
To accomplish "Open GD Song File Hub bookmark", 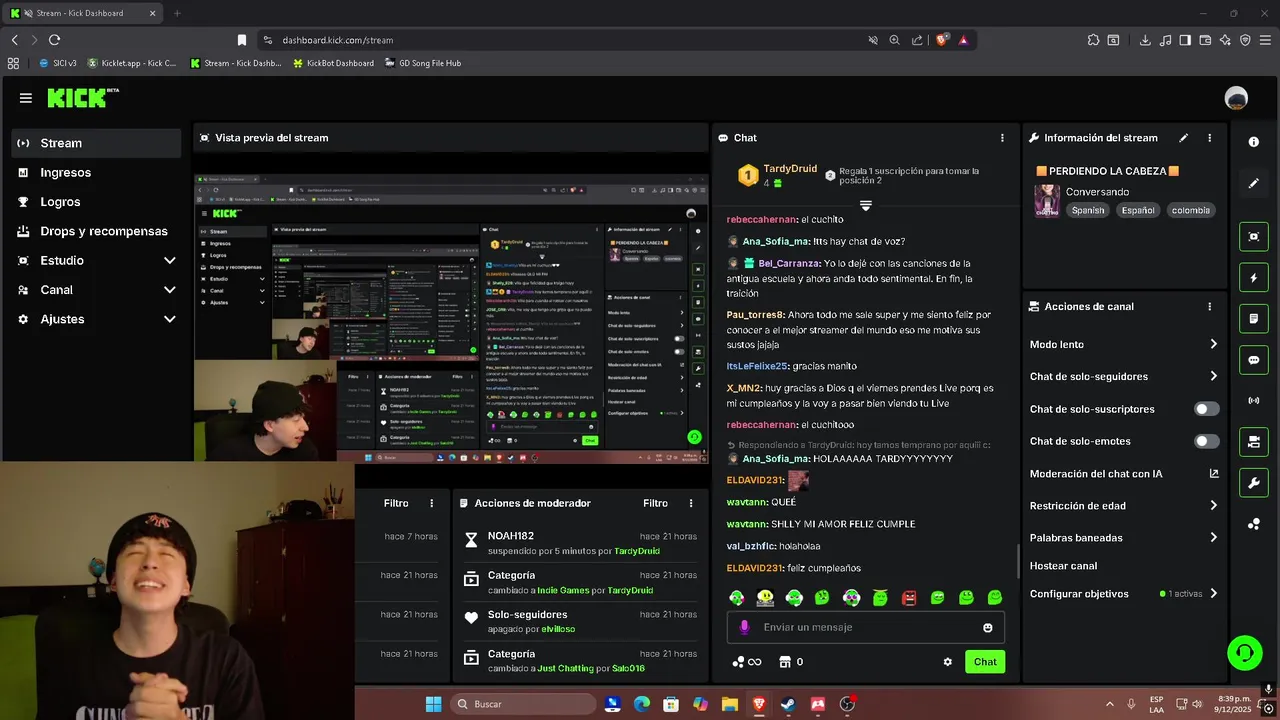I will (423, 63).
